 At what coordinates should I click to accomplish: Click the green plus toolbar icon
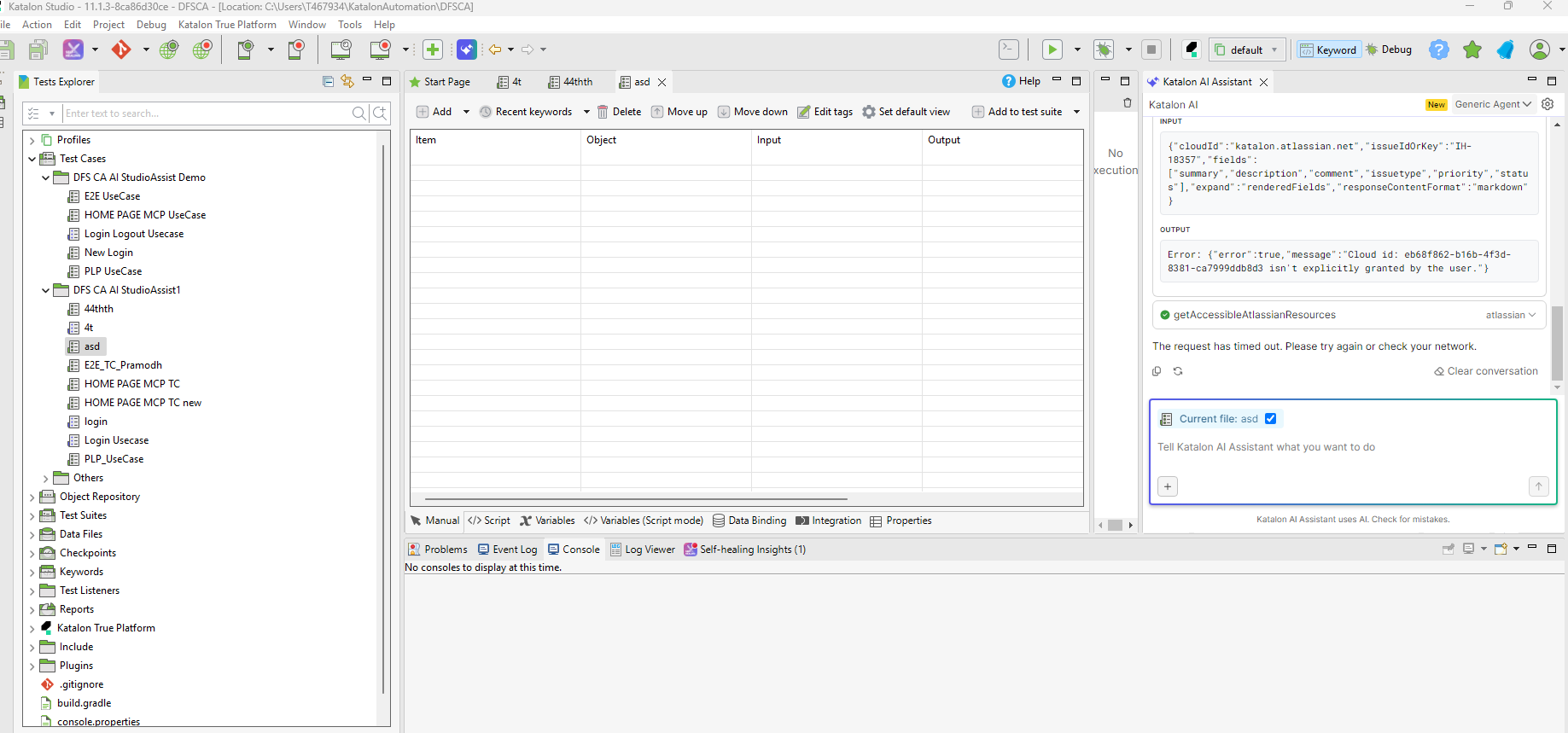[x=433, y=49]
